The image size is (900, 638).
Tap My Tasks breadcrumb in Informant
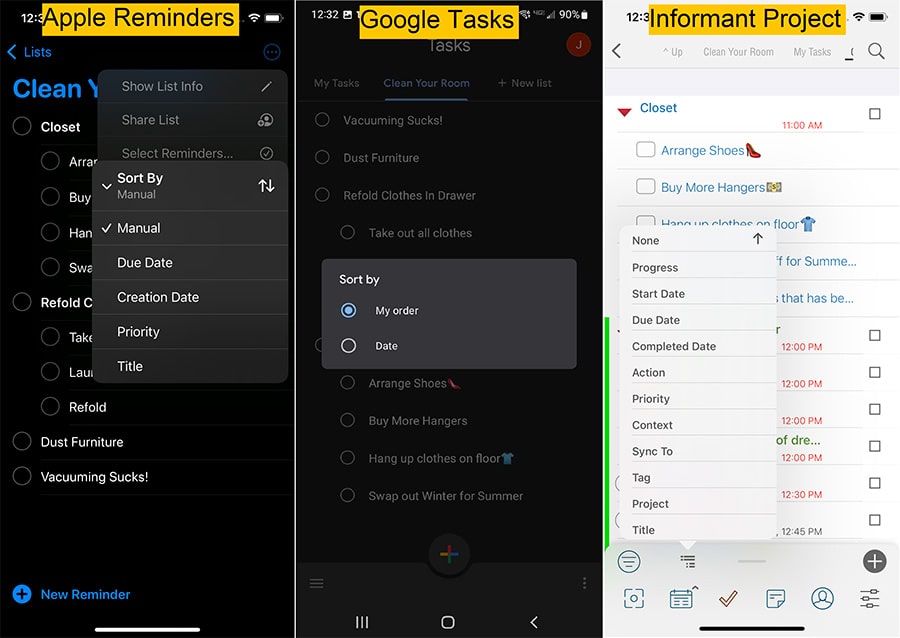(x=812, y=52)
